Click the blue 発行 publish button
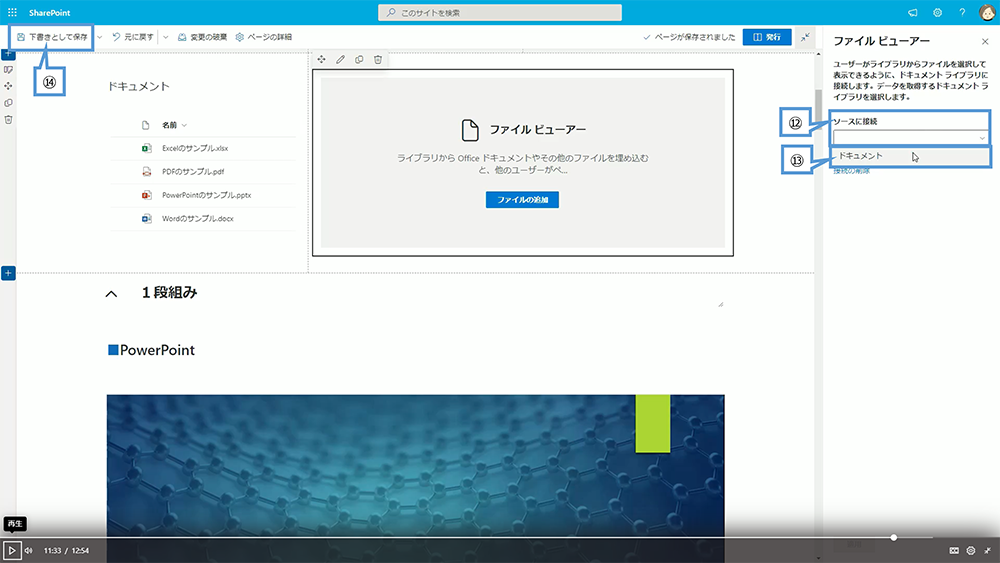 [x=767, y=37]
